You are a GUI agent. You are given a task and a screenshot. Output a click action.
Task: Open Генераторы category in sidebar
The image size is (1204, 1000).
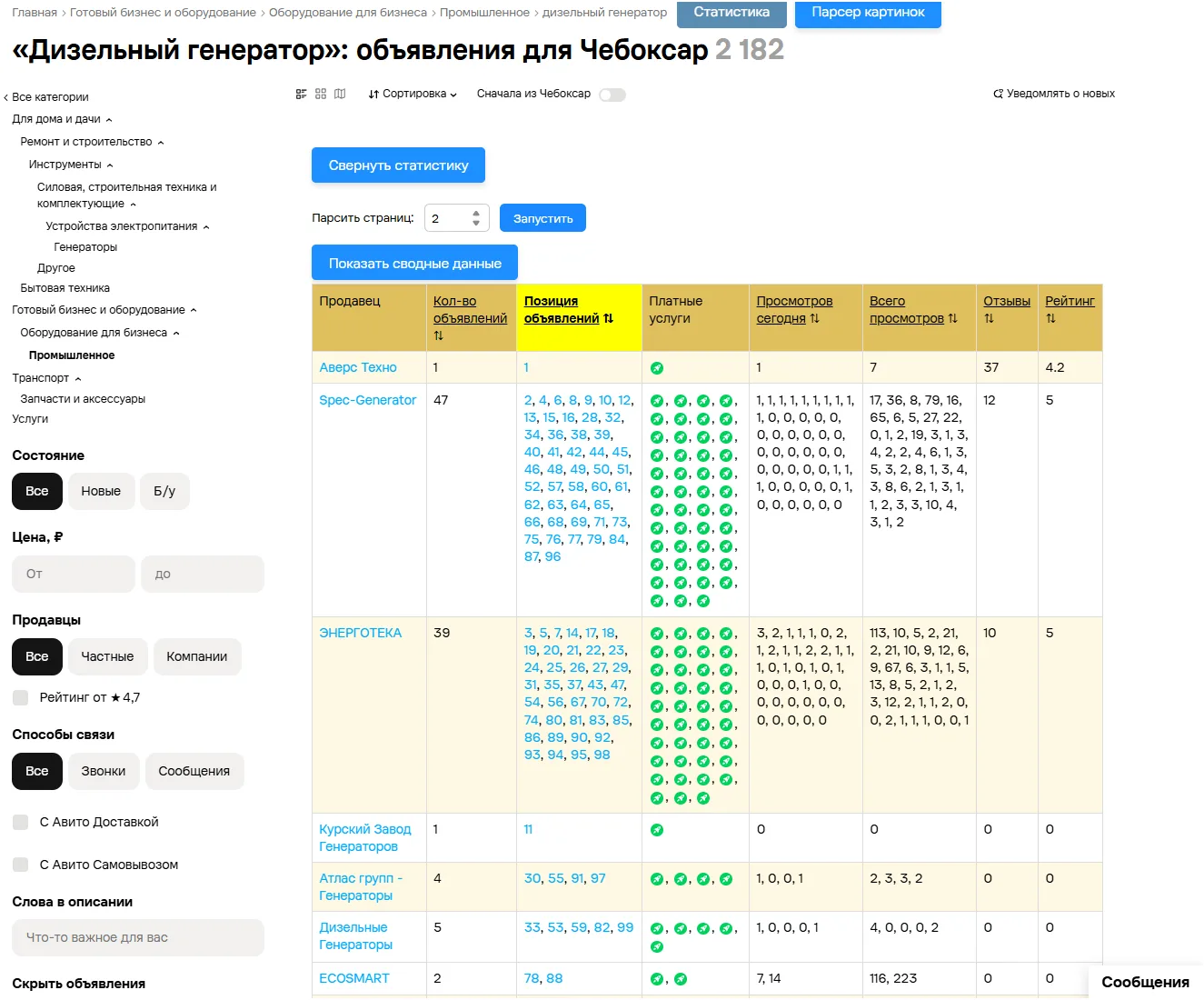point(85,247)
